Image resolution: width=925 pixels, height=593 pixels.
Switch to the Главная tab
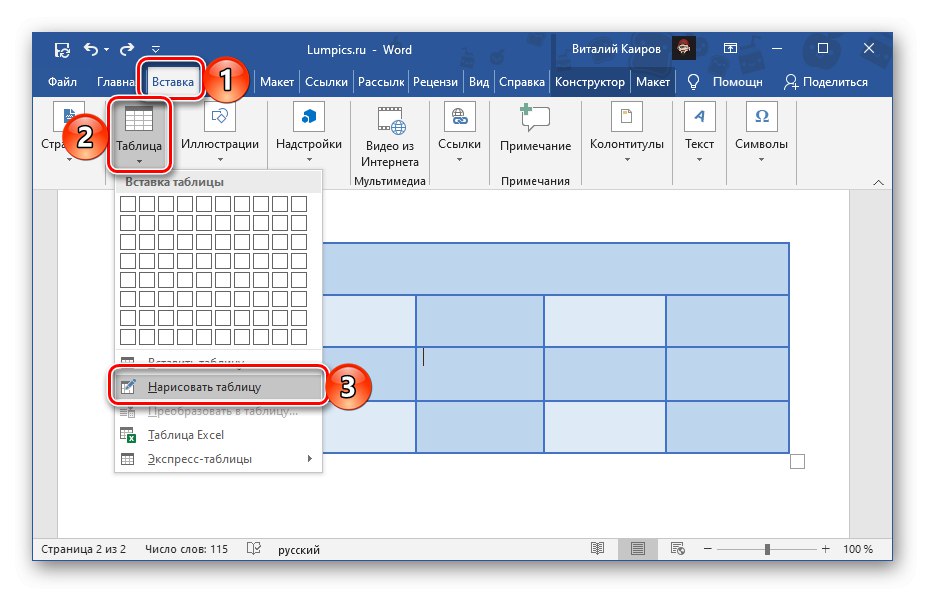click(x=116, y=82)
